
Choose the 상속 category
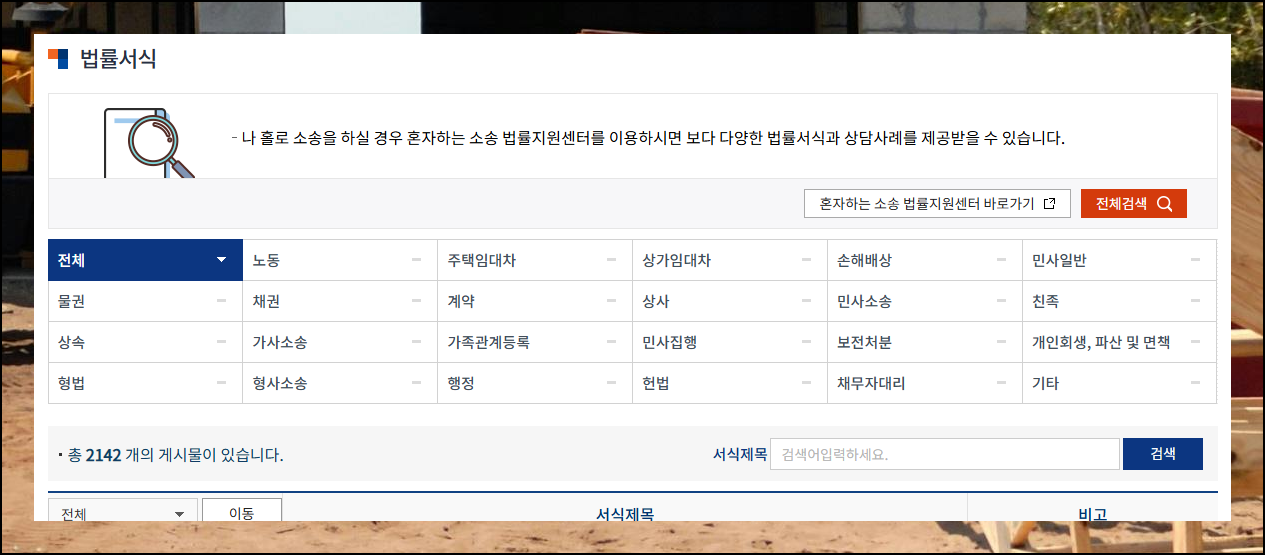[145, 342]
